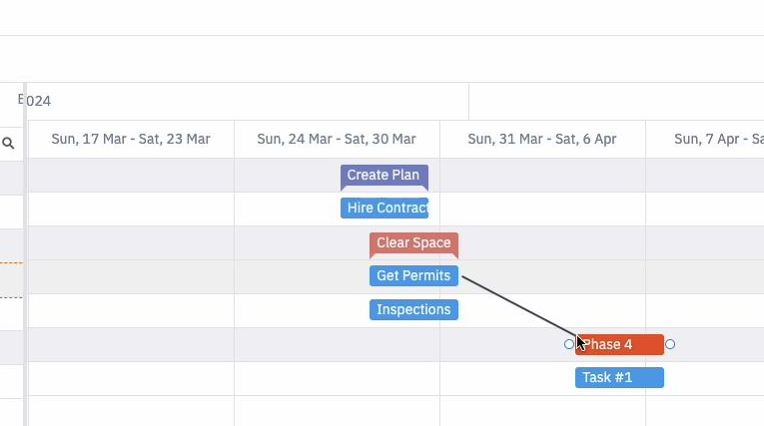Select the Clear Space phase bar

414,245
